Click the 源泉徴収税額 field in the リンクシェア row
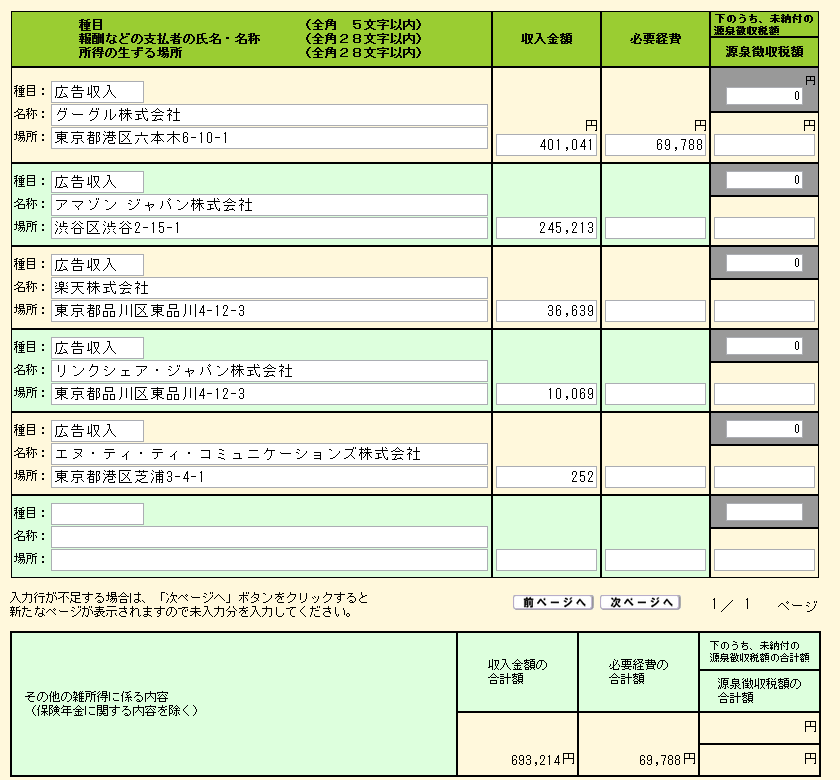 pyautogui.click(x=764, y=394)
